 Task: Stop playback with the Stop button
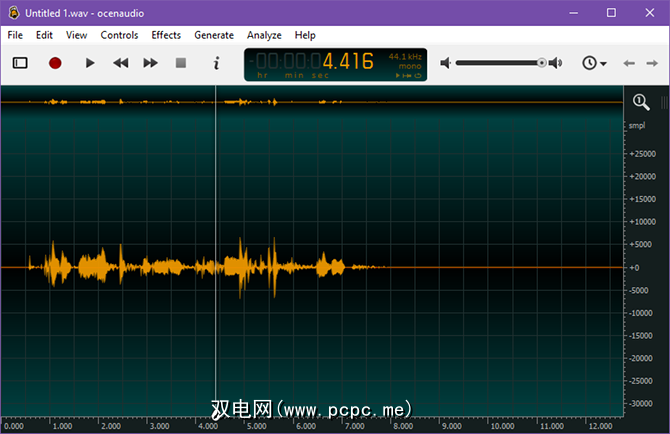click(x=181, y=63)
